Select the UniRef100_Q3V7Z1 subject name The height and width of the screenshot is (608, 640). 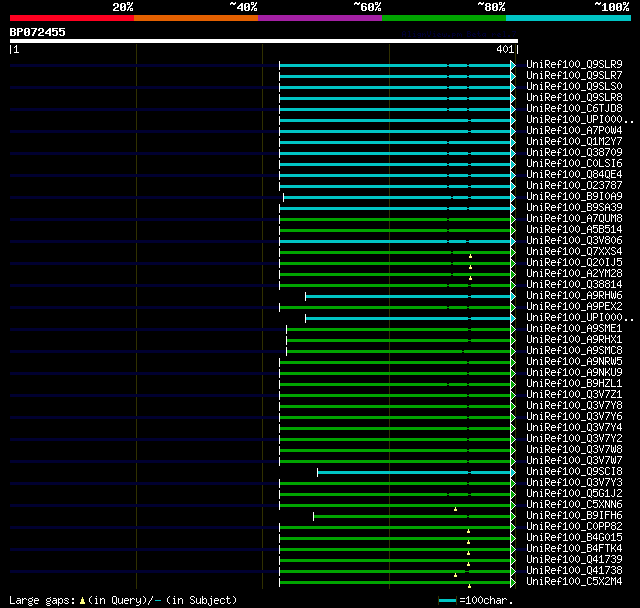point(574,395)
